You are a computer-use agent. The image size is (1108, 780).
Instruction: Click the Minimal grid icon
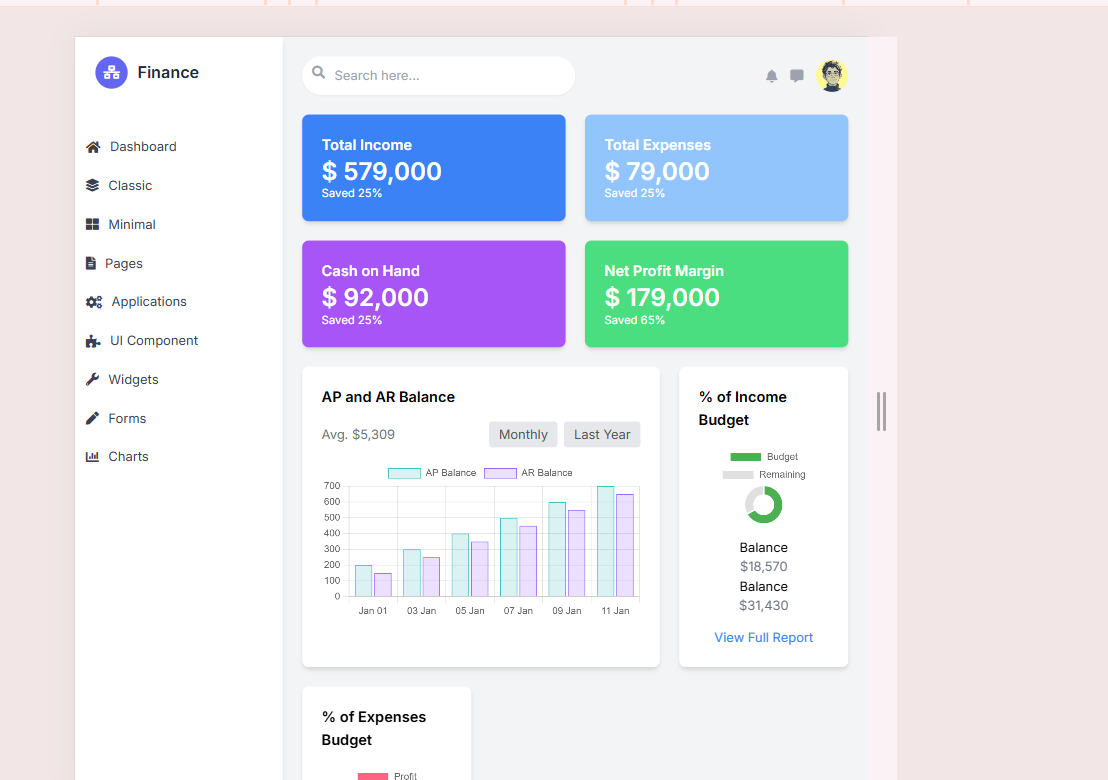93,225
